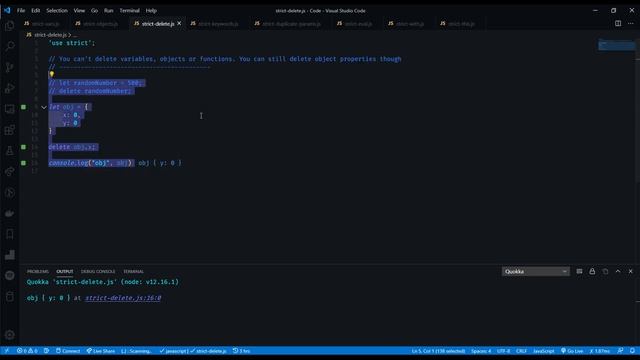Open the Extensions view squares icon
This screenshot has width=640, height=360.
pyautogui.click(x=9, y=130)
